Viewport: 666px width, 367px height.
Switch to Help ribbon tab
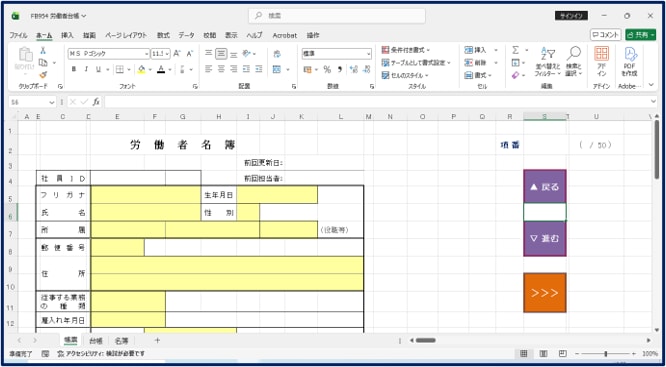255,35
